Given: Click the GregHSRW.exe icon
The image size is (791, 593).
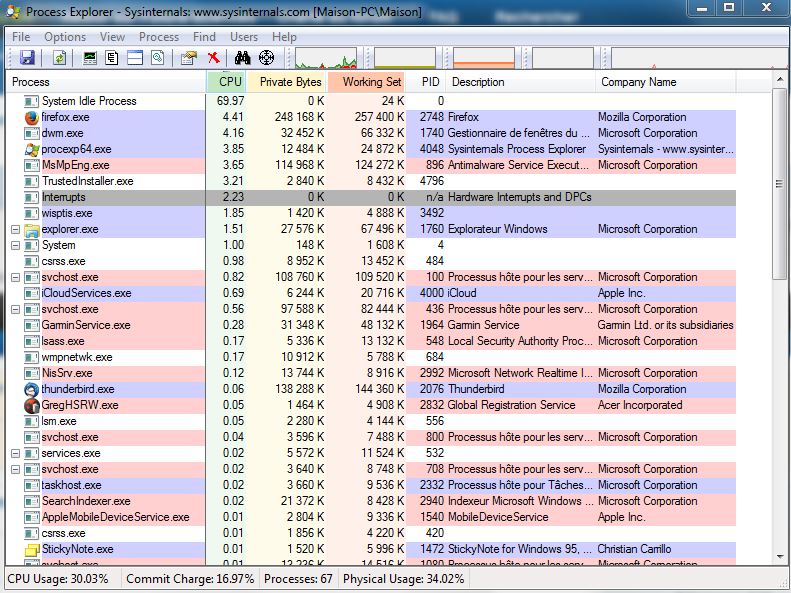Looking at the screenshot, I should 31,405.
